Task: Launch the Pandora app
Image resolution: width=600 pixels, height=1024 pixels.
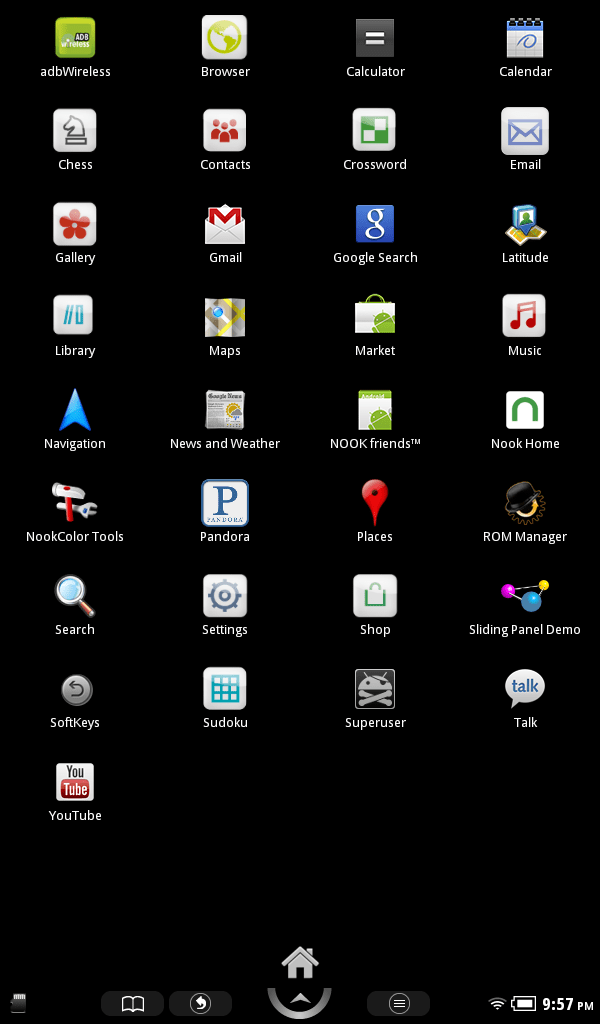Action: tap(225, 503)
